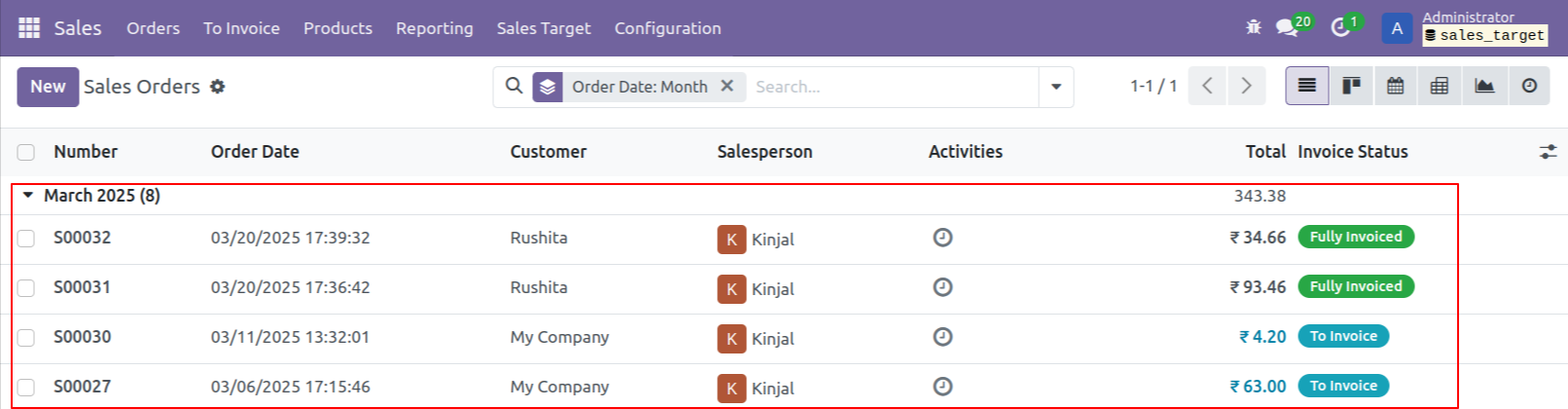Open the conversations messages icon
The width and height of the screenshot is (1568, 409).
pyautogui.click(x=1288, y=27)
